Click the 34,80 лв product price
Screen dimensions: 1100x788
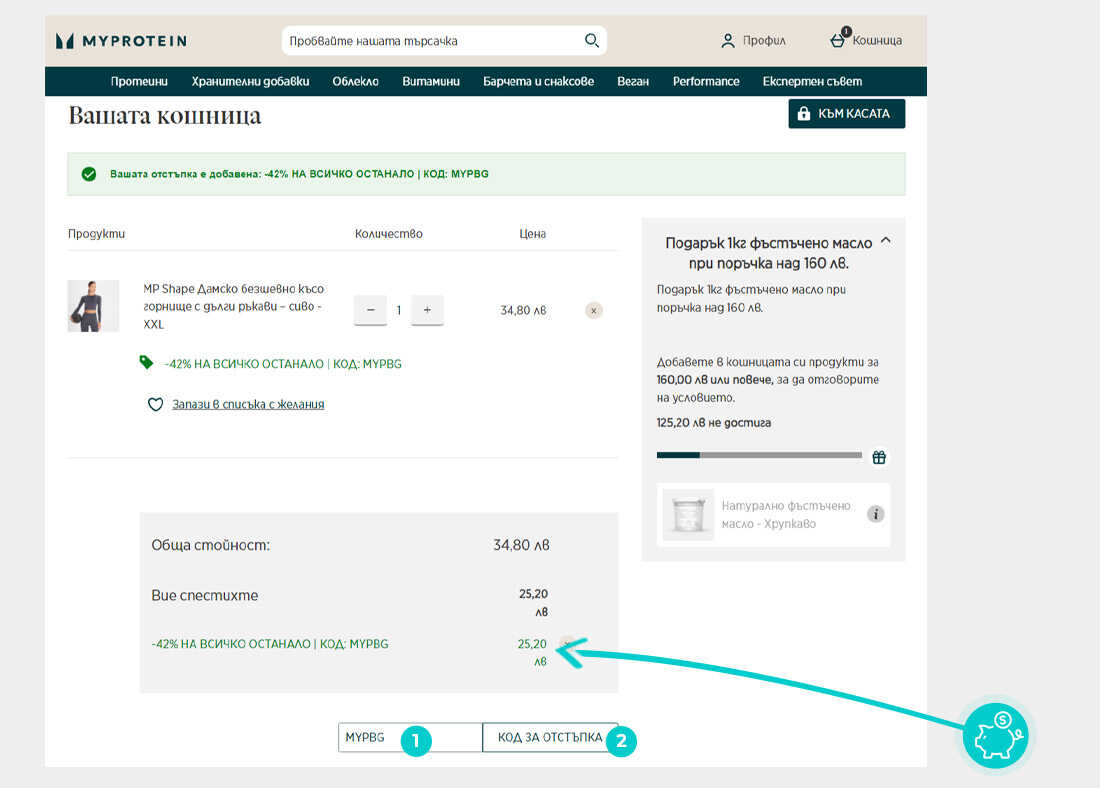[523, 310]
